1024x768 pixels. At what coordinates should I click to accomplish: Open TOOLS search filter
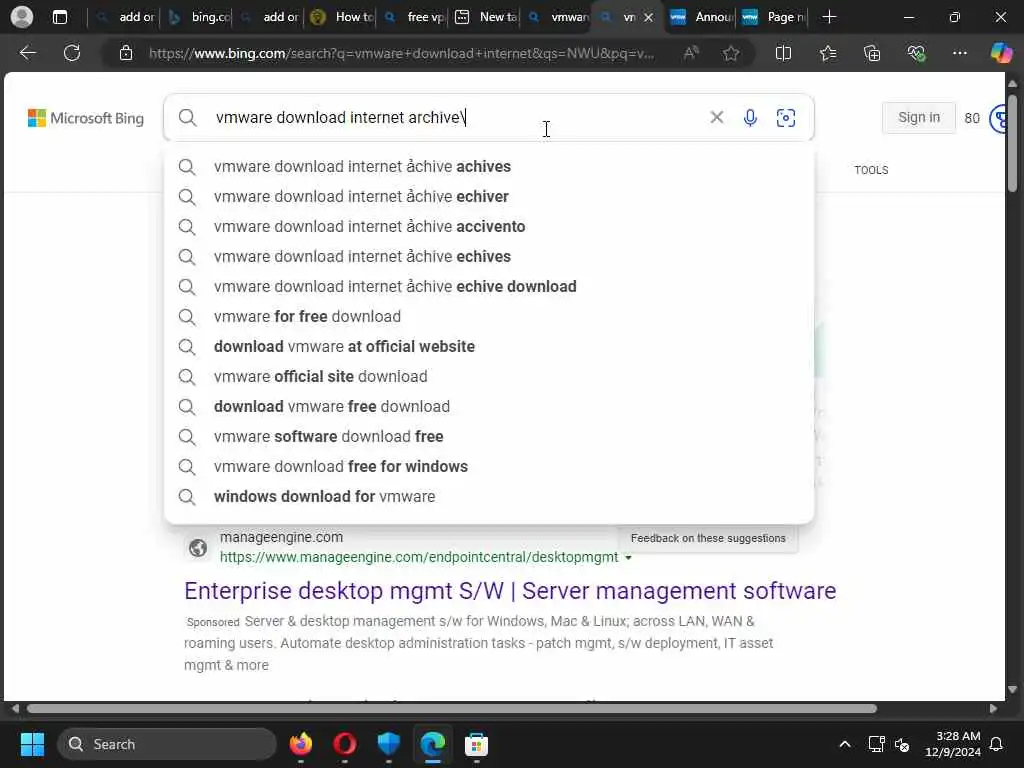871,170
